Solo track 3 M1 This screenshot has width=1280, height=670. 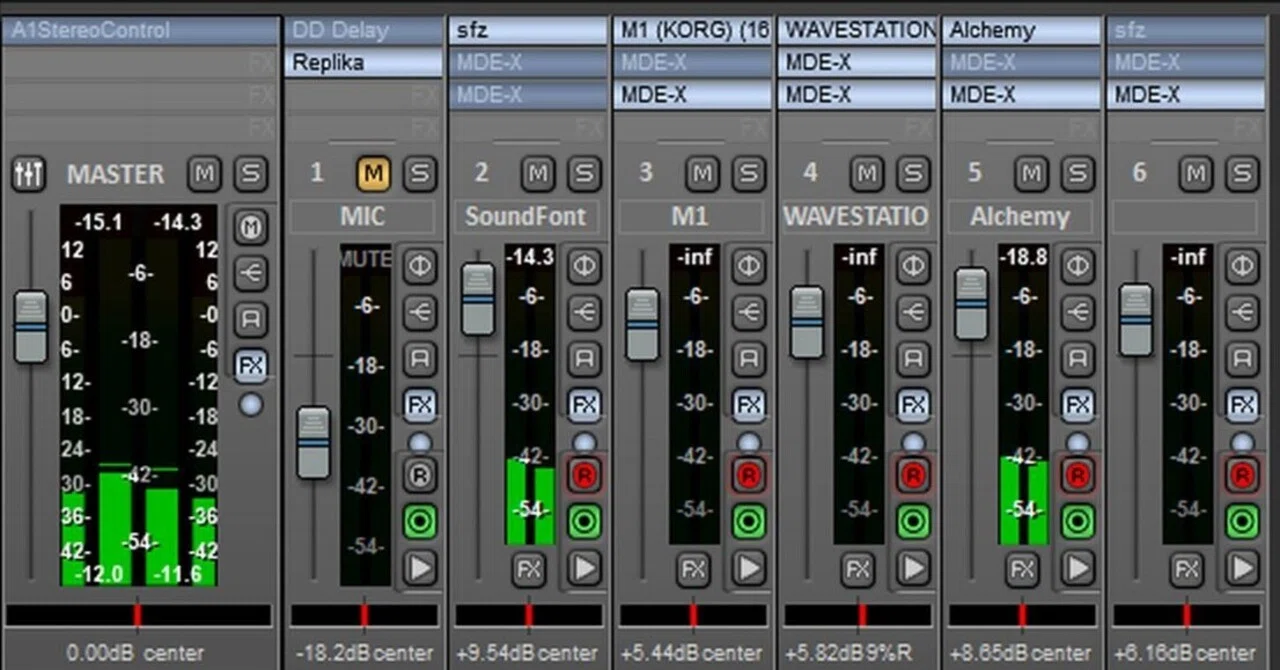tap(749, 174)
